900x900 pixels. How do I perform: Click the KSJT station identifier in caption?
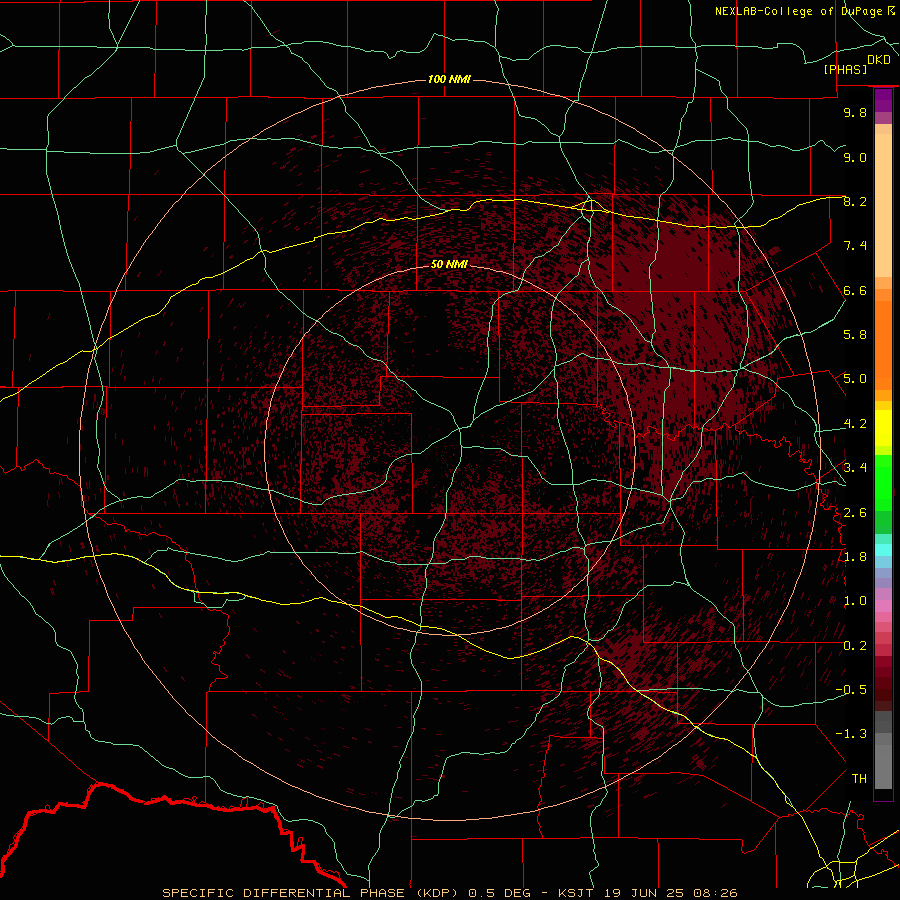(x=577, y=893)
